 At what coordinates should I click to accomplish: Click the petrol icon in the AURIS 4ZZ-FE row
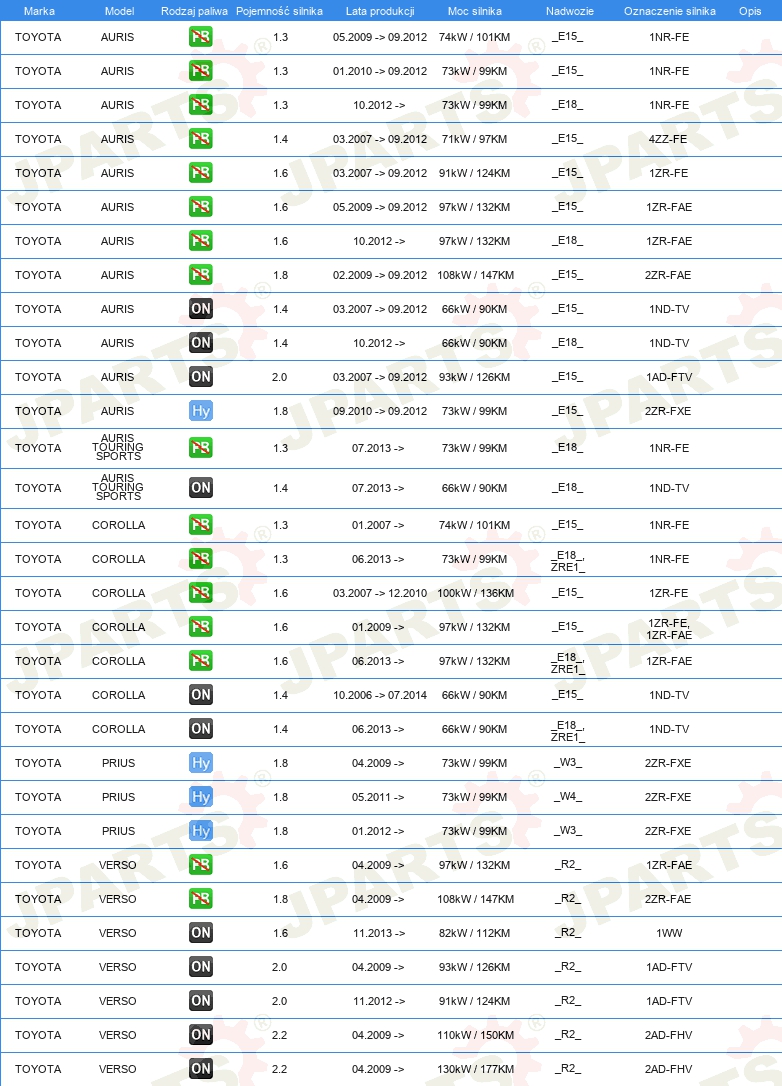[x=200, y=139]
